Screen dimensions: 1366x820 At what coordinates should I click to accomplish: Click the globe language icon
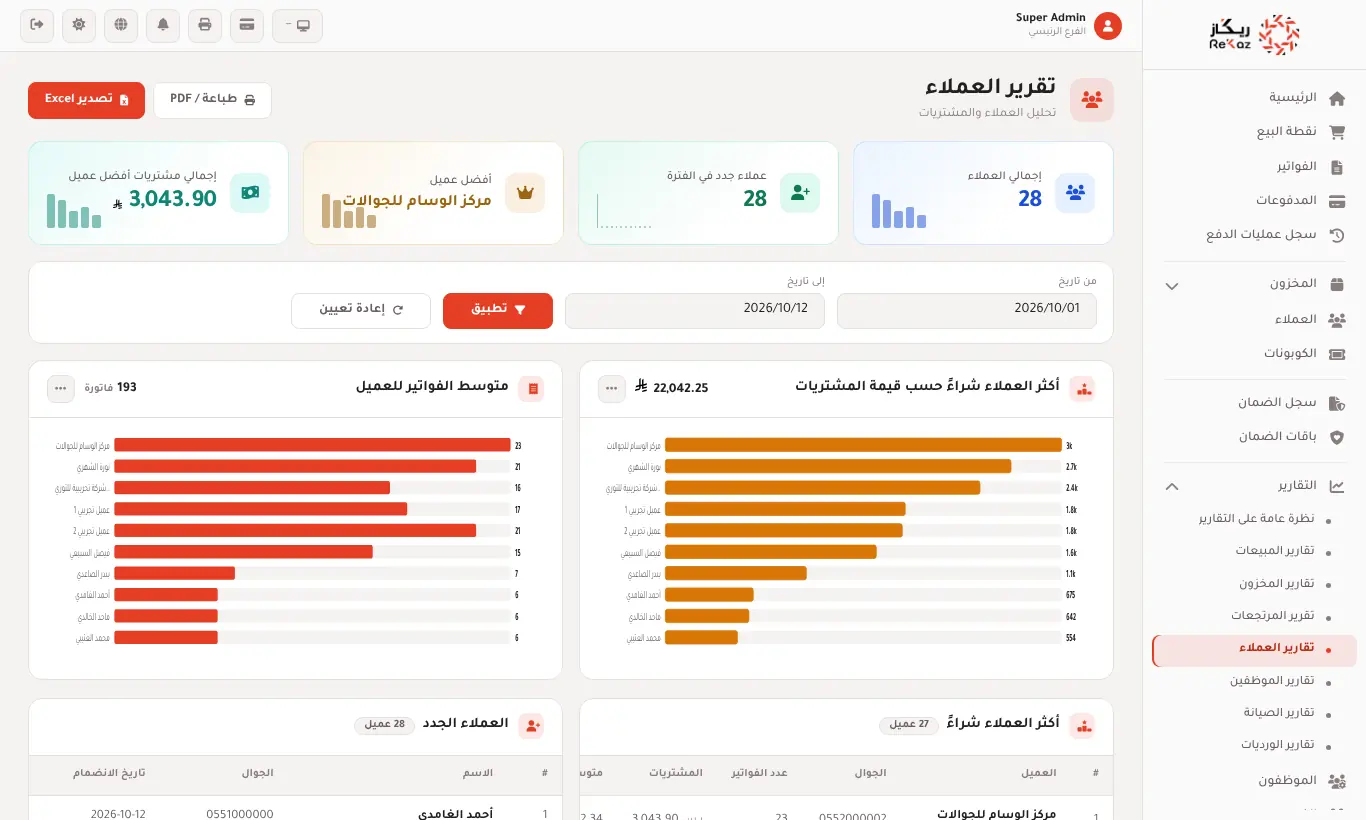pyautogui.click(x=121, y=25)
